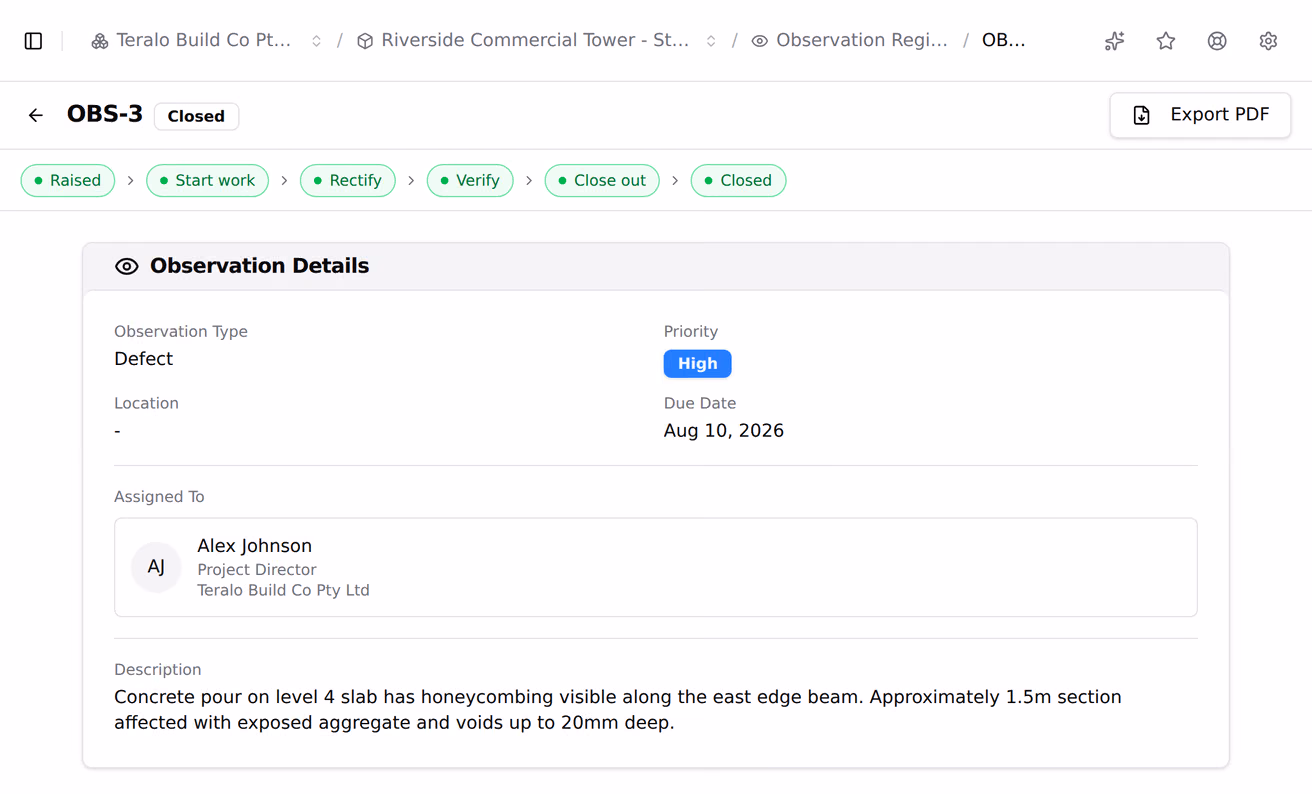Click the AJ avatar for Alex Johnson

(156, 567)
